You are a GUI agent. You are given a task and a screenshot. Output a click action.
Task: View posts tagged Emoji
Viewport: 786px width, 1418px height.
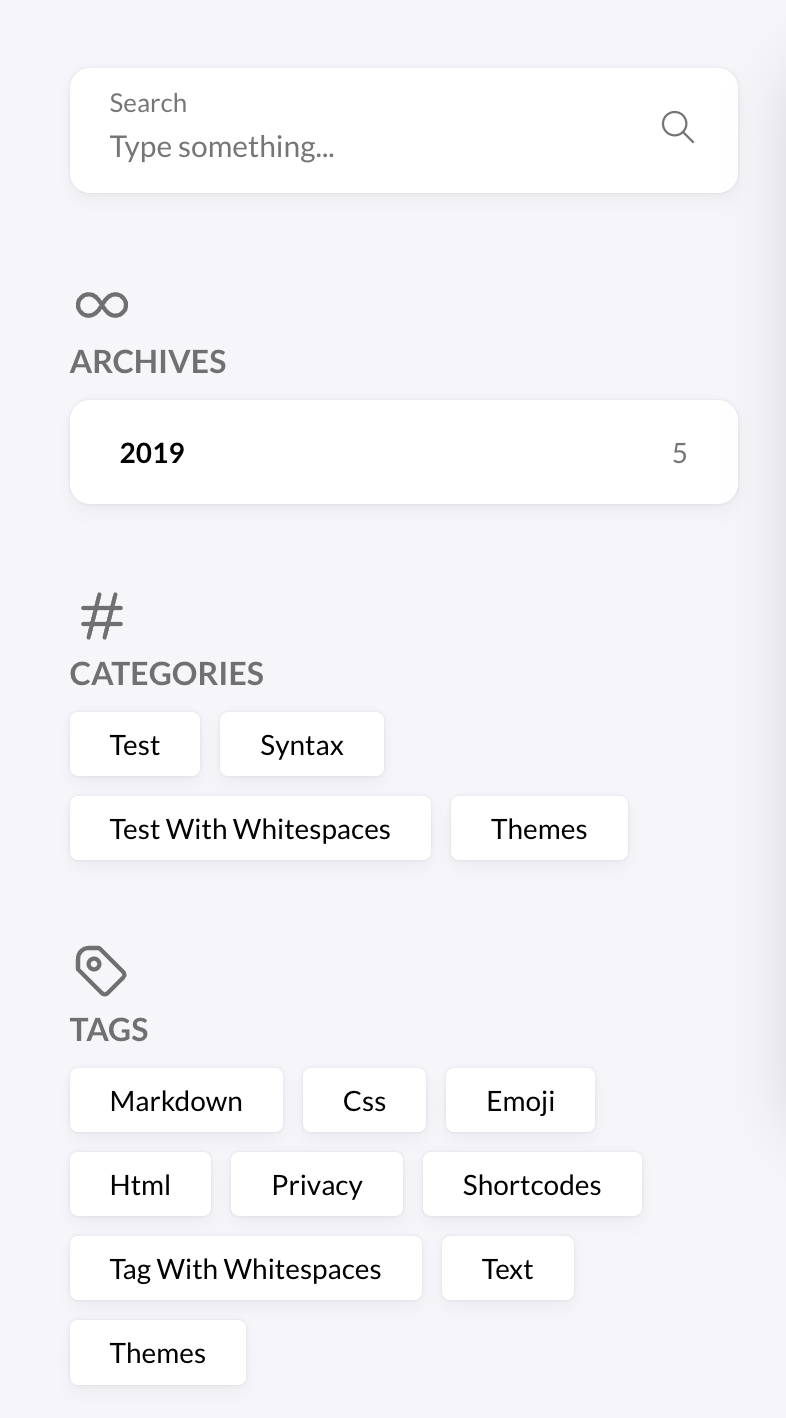click(520, 1101)
